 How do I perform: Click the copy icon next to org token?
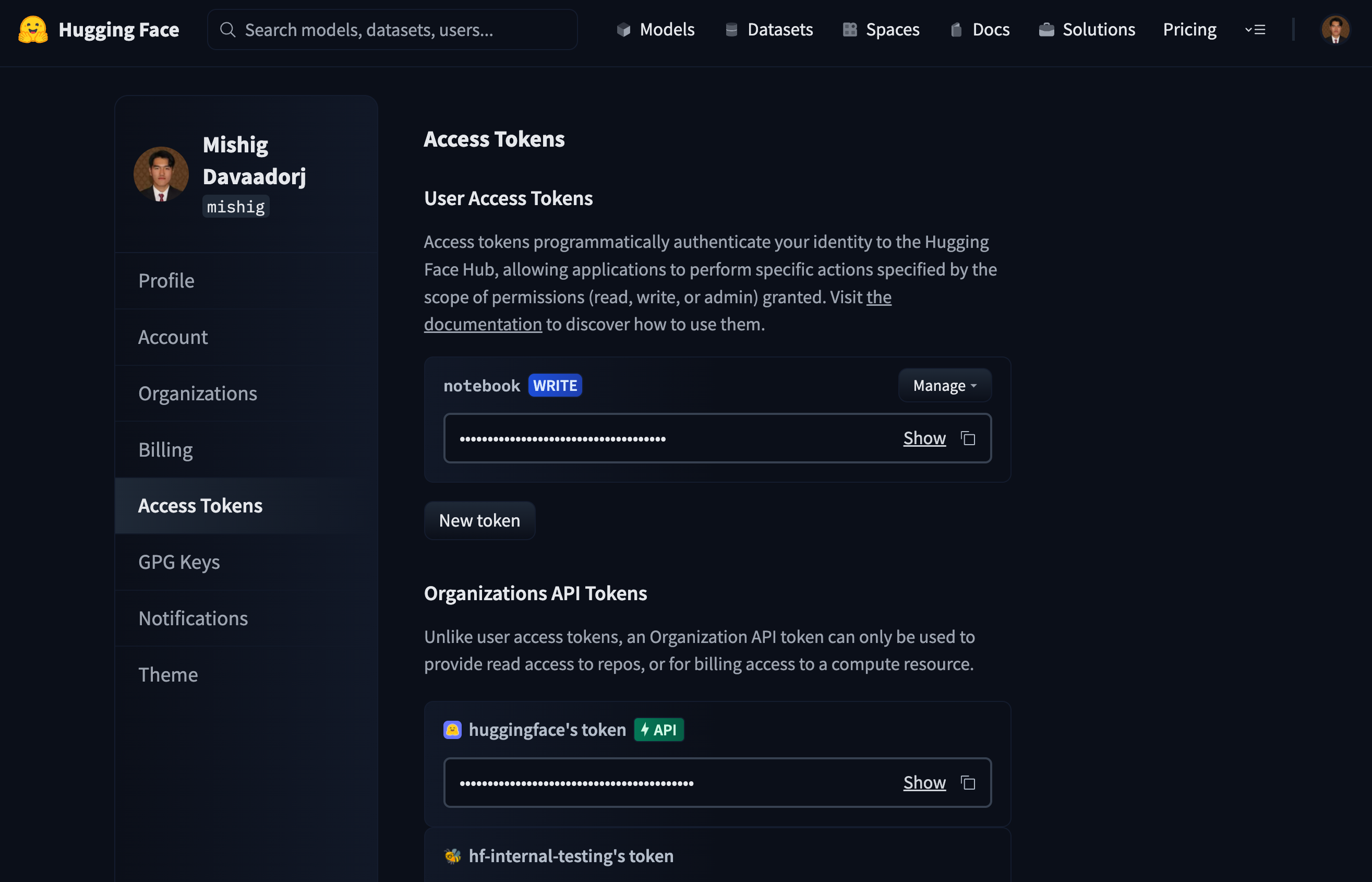pos(968,783)
